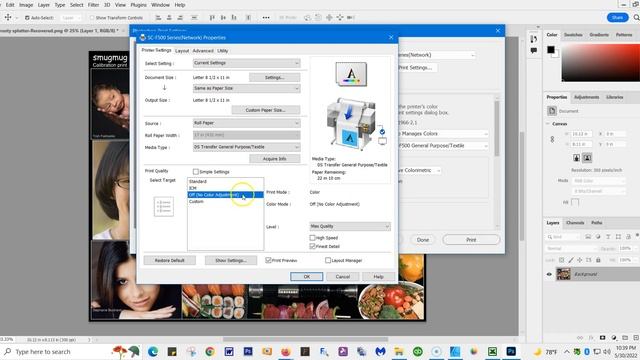Screen dimensions: 640x360
Task: Click the Show Settings button
Action: point(231,260)
